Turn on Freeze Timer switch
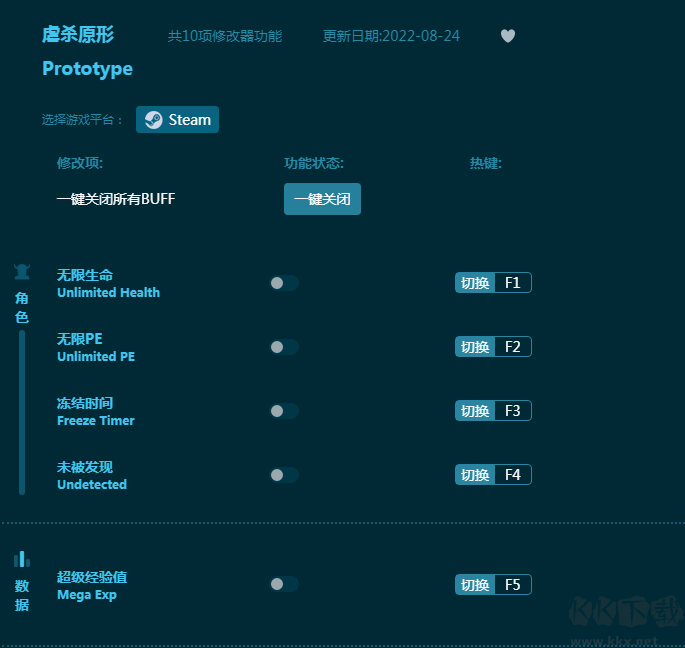This screenshot has height=648, width=685. (283, 411)
